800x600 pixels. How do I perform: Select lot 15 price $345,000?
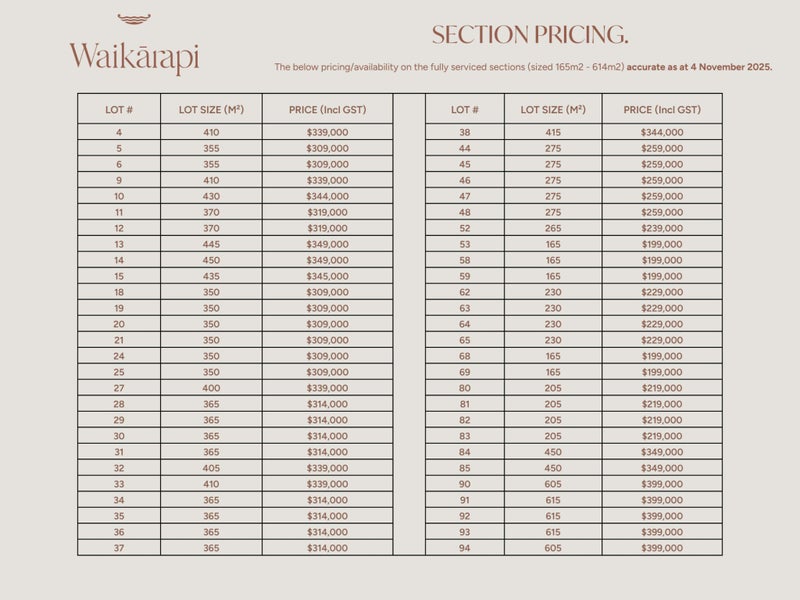[x=328, y=276]
